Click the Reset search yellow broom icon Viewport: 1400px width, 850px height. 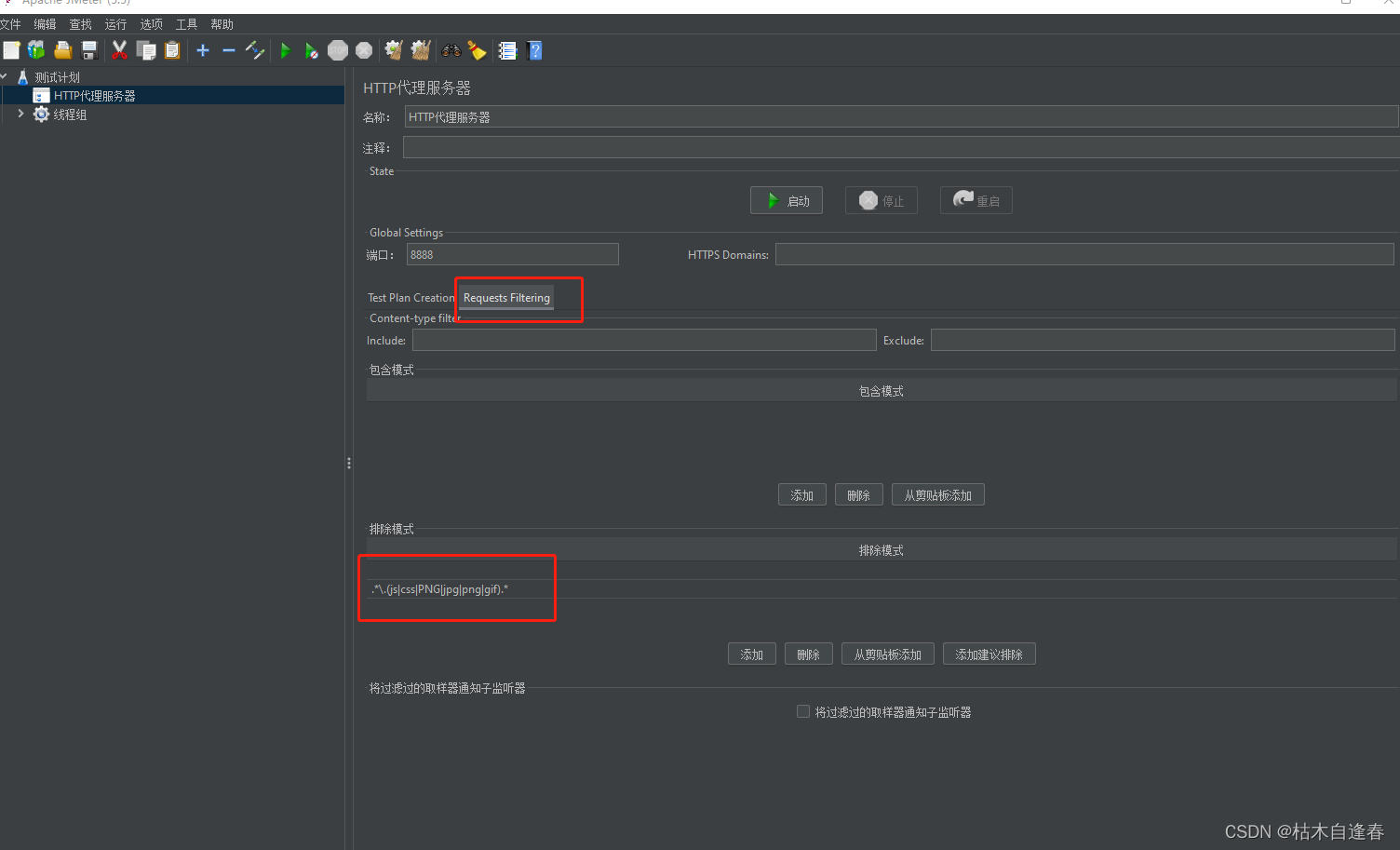coord(477,50)
